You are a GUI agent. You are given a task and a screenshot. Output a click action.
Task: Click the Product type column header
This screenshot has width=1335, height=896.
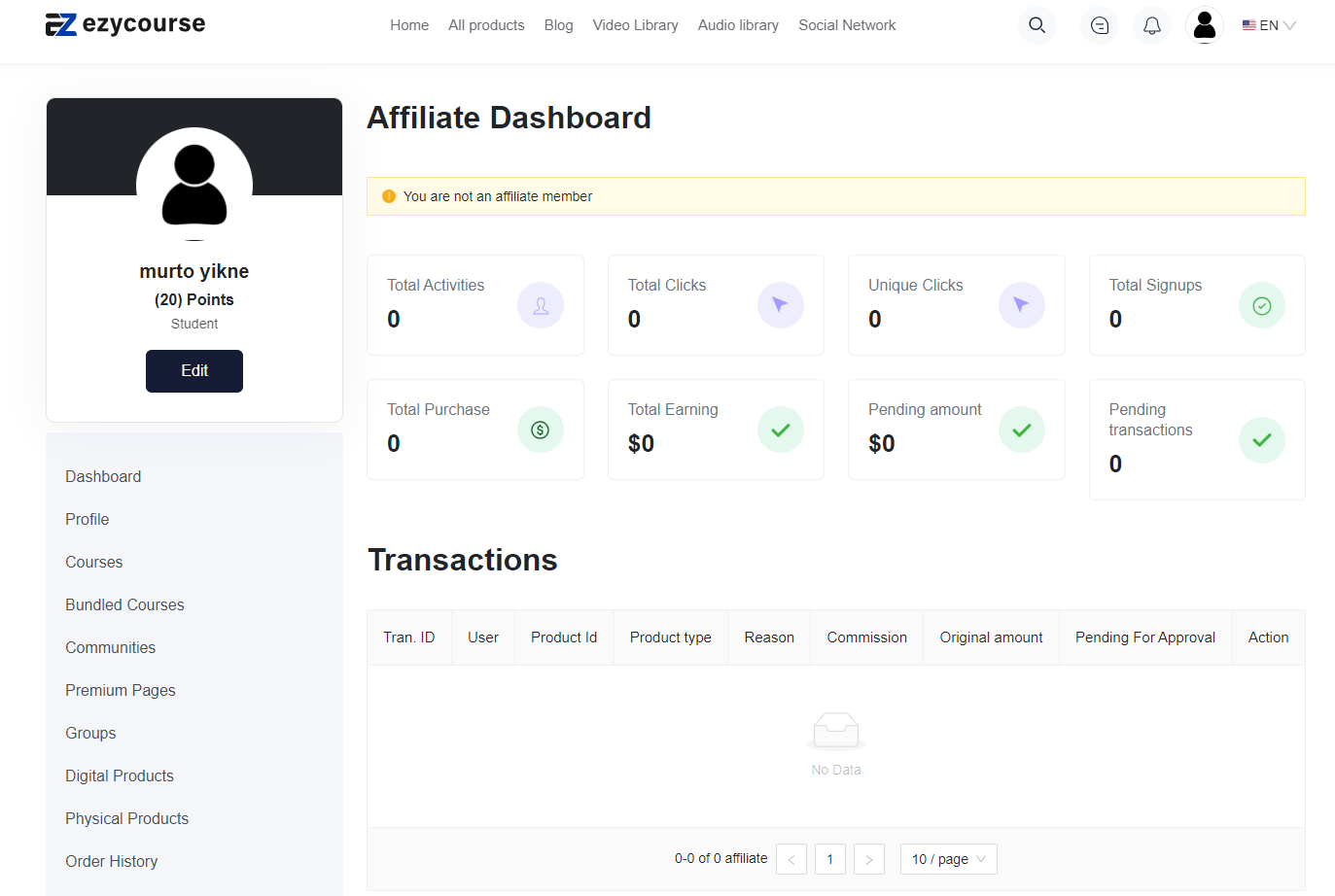coord(671,638)
